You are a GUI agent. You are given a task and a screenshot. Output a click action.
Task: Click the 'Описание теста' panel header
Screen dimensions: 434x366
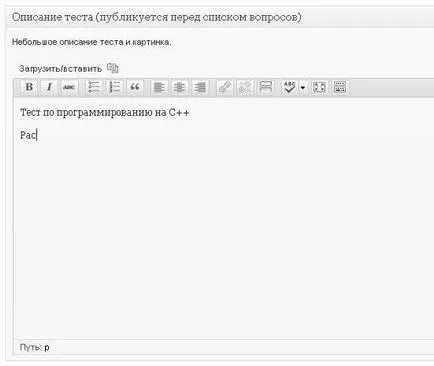click(220, 17)
